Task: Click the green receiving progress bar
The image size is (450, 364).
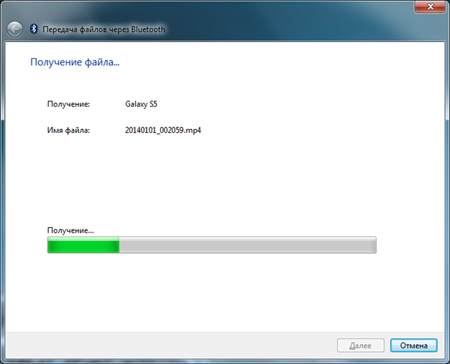Action: 212,245
